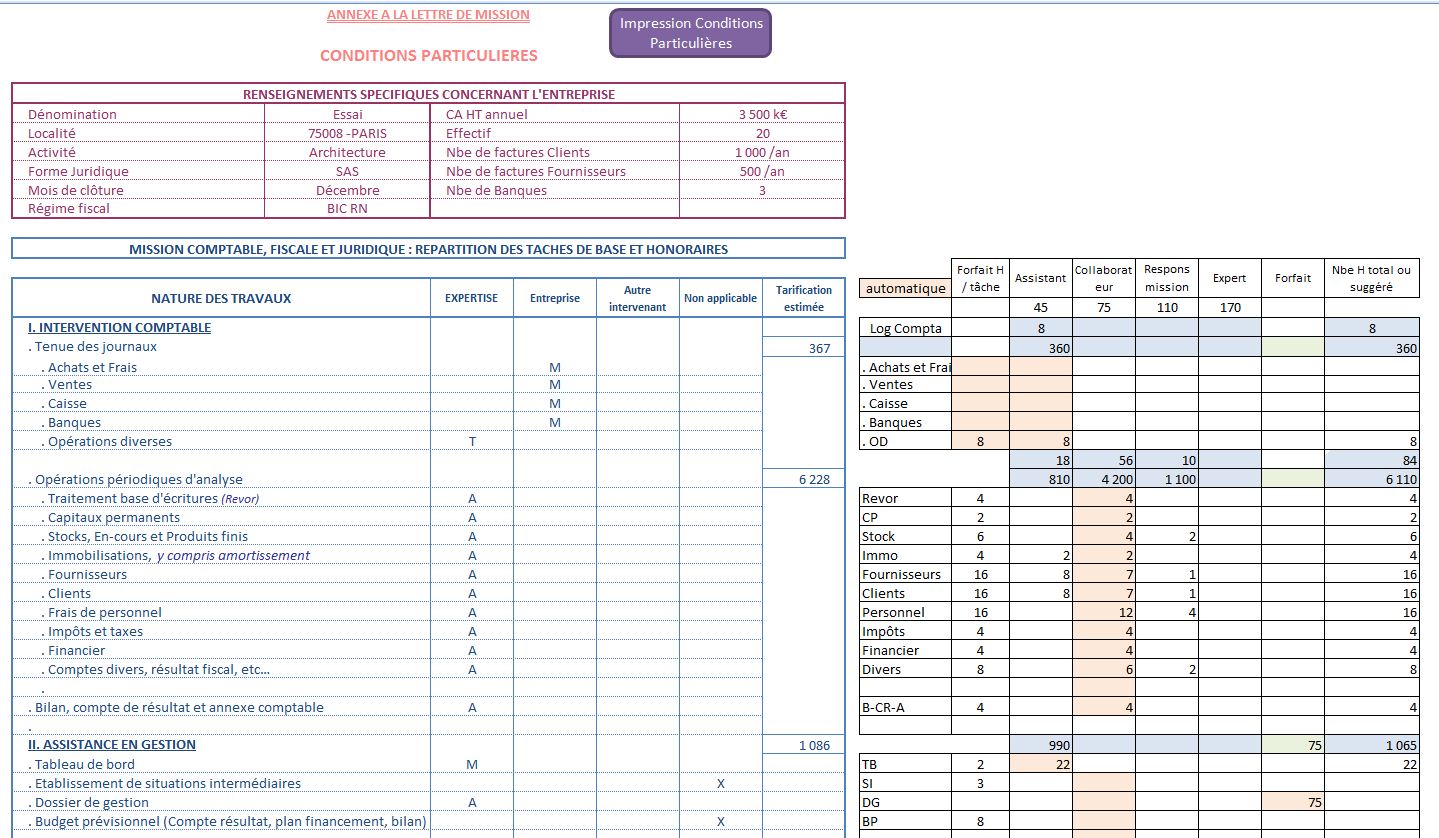Click the MISSION COMPTABLE, FISCALE ET JURIDIQUE header

click(x=428, y=249)
